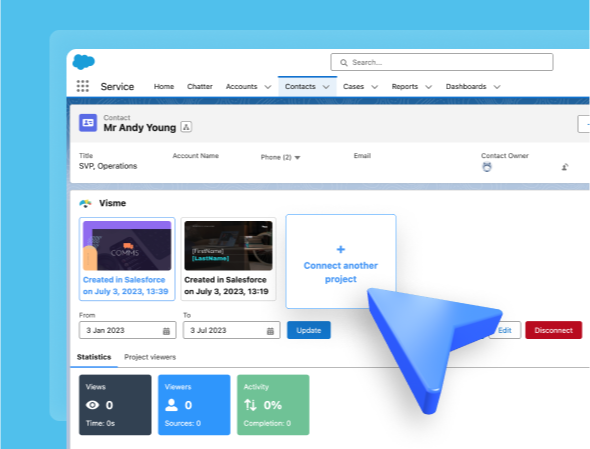The image size is (590, 449).
Task: Click the Views eye icon
Action: (x=93, y=405)
